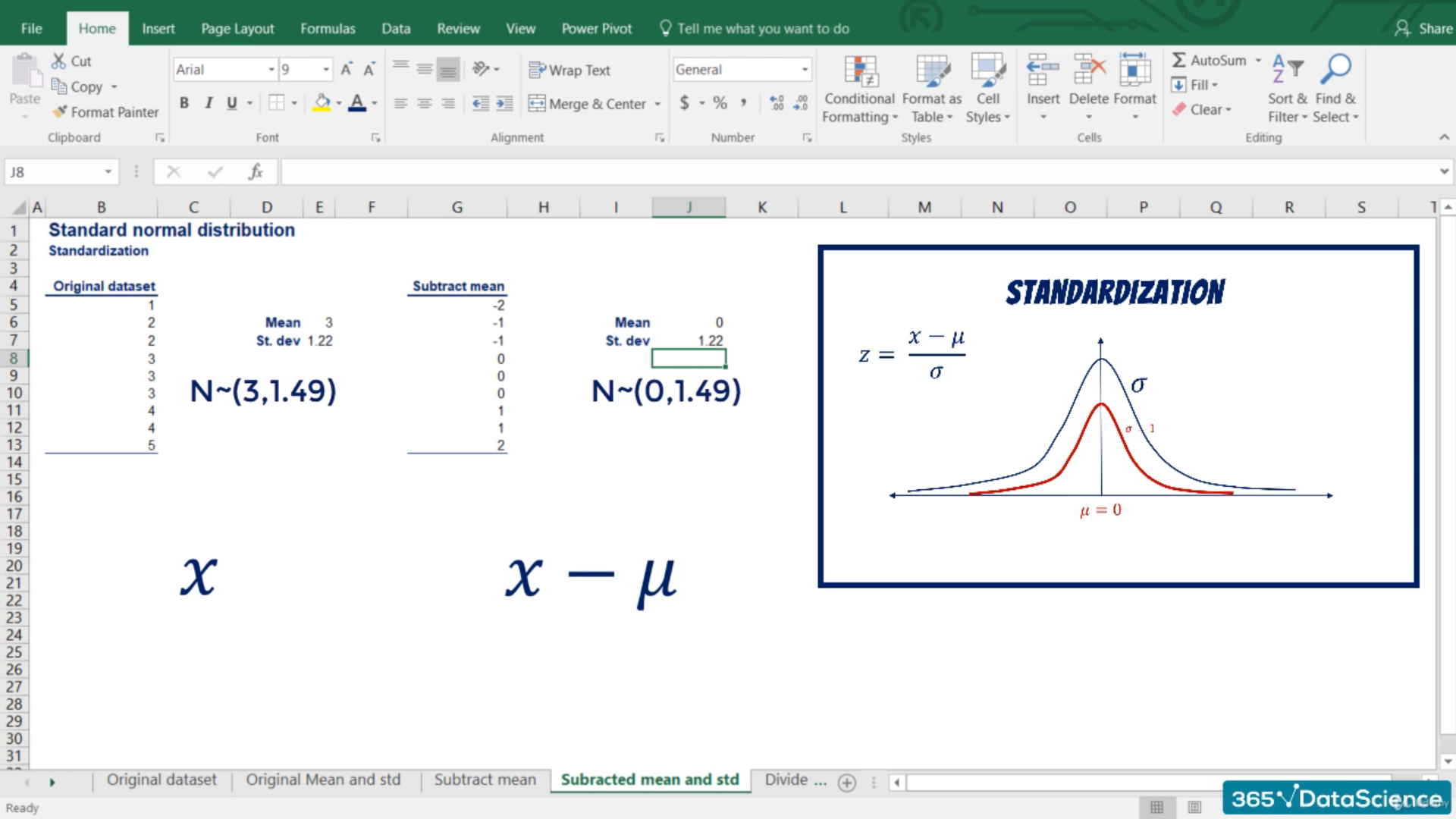
Task: Click the Conditional Formatting icon
Action: tap(860, 72)
